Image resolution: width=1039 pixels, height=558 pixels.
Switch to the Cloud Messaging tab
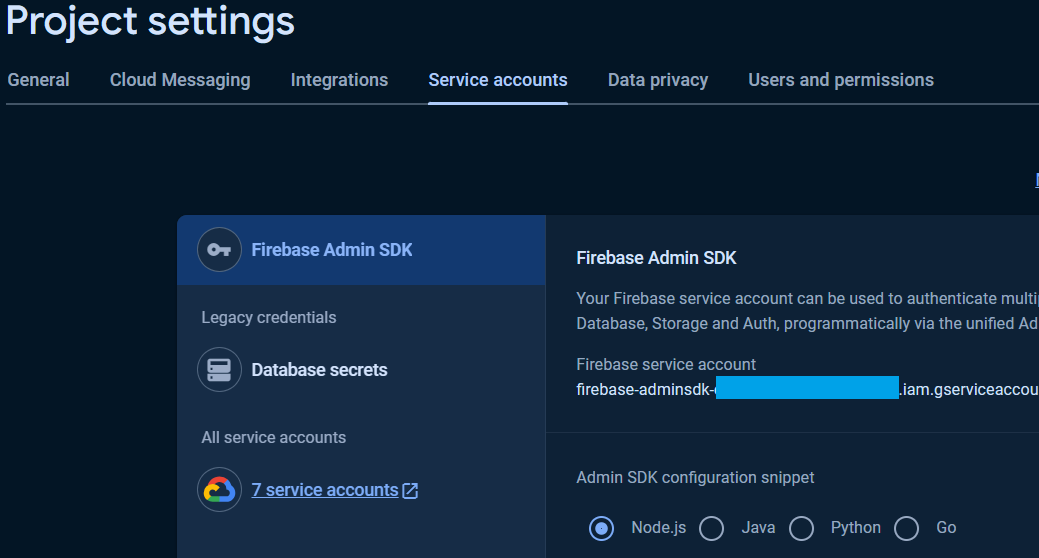[180, 80]
